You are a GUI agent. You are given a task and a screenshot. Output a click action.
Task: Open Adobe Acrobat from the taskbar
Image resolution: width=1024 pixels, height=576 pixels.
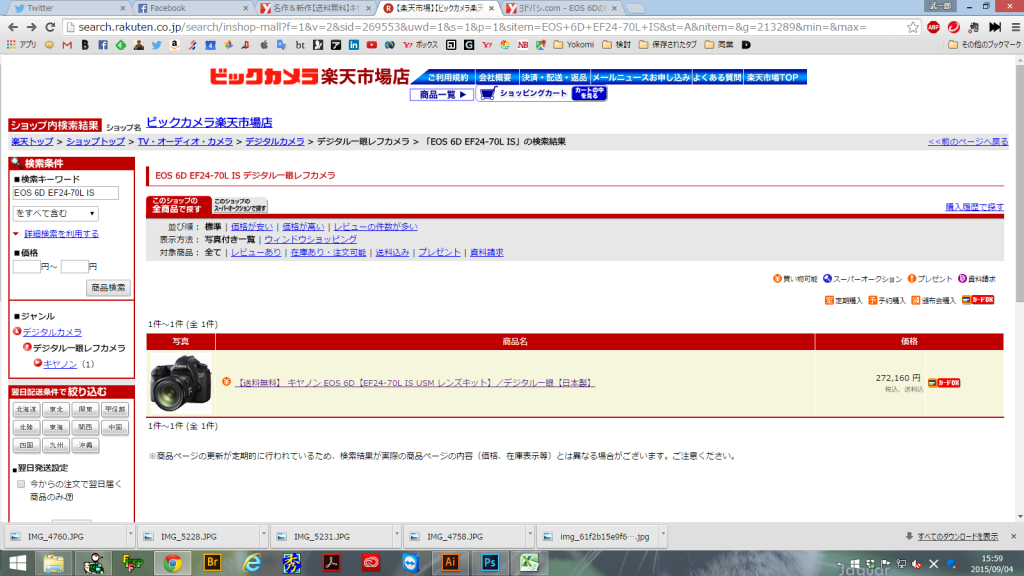coord(331,562)
